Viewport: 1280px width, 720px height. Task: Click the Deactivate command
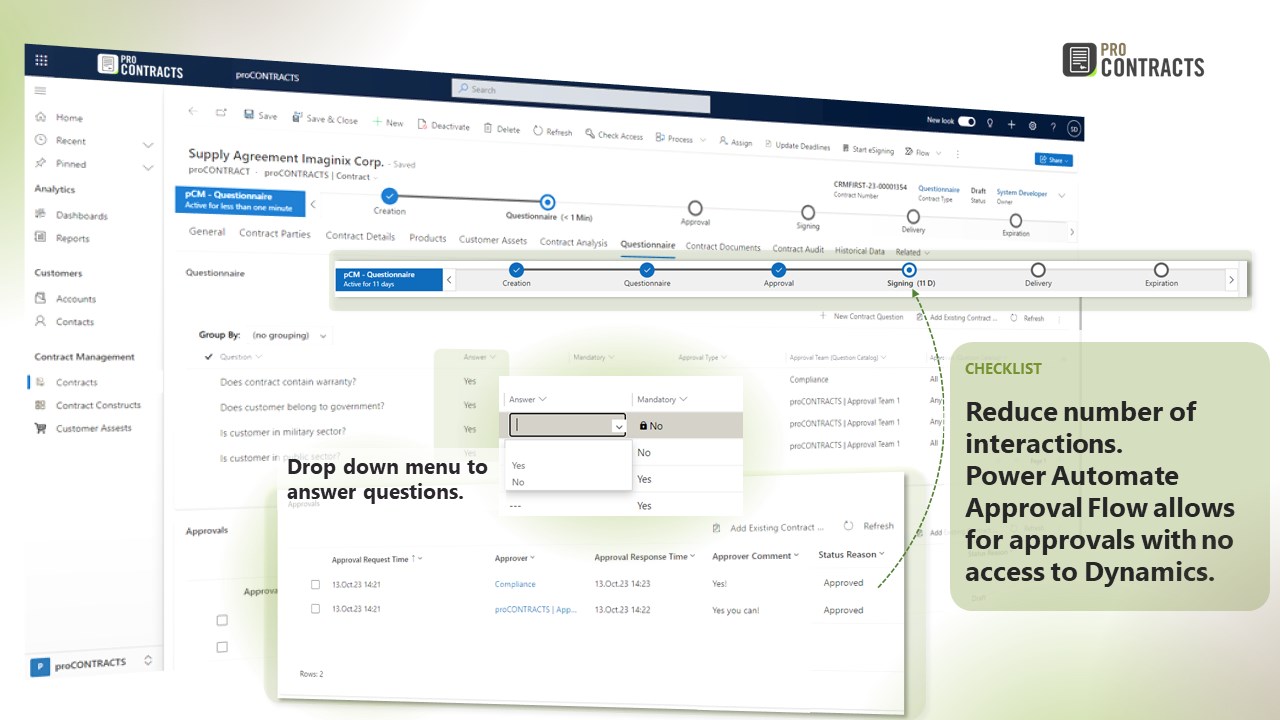[x=444, y=125]
